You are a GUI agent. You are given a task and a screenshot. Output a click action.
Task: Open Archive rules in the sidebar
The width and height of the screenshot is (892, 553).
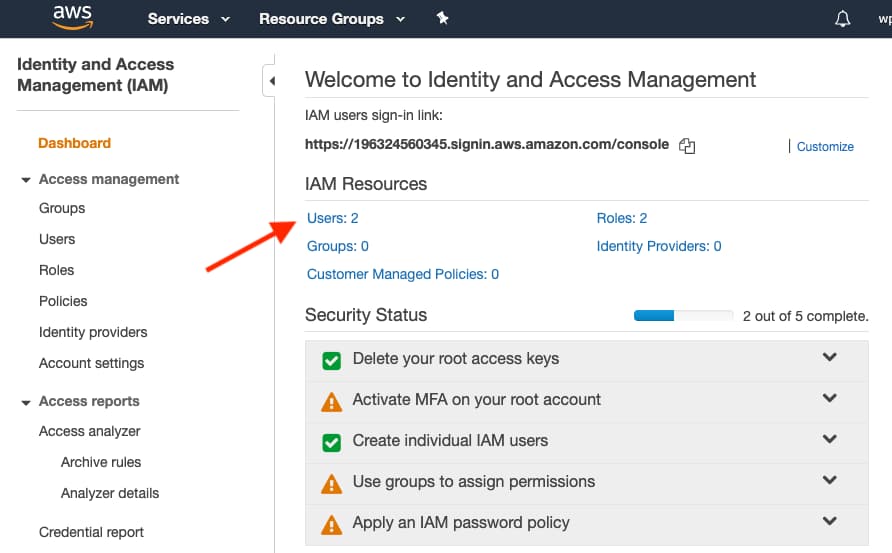101,462
